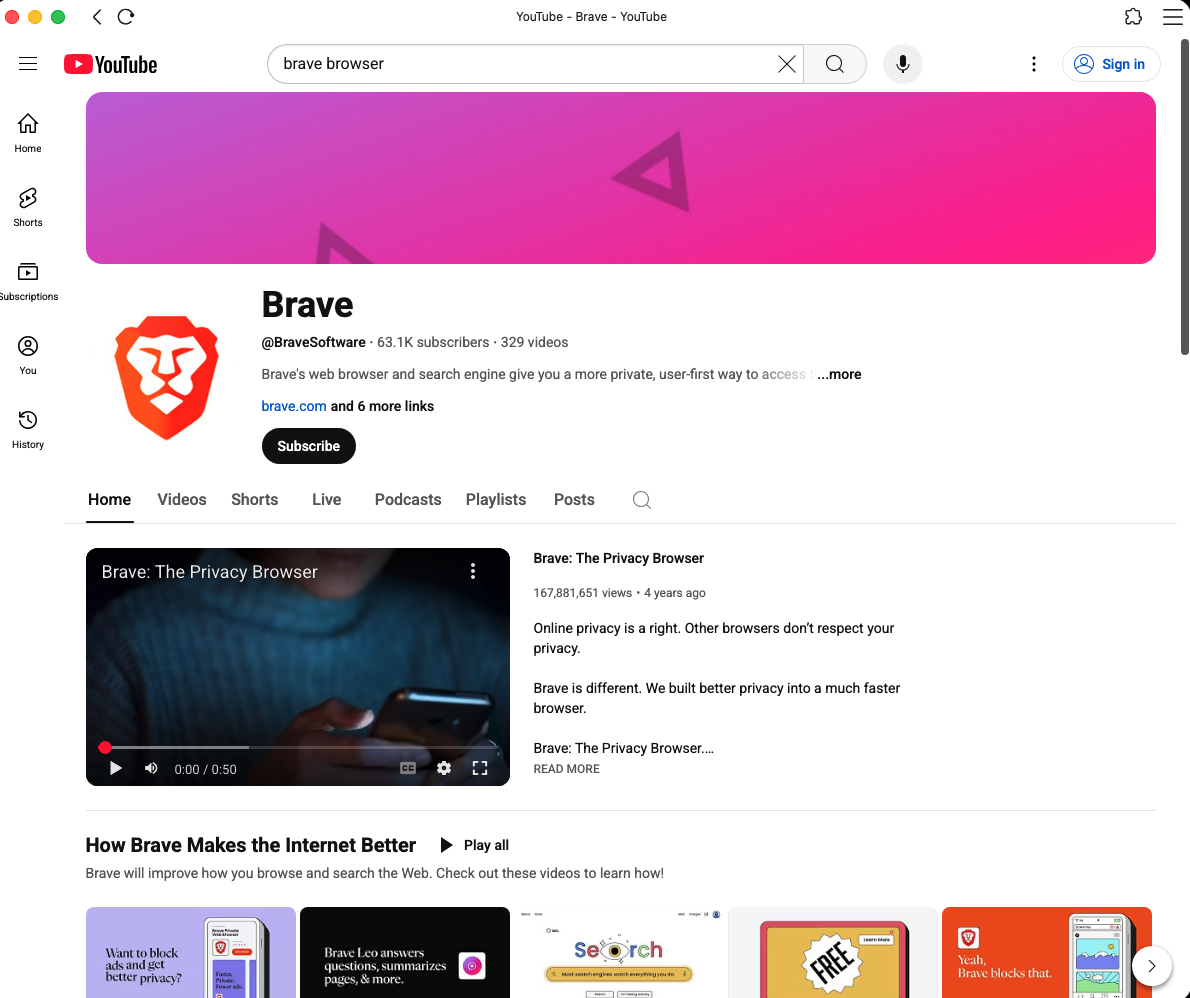This screenshot has width=1190, height=998.
Task: Switch to the Playlists tab
Action: (x=496, y=499)
